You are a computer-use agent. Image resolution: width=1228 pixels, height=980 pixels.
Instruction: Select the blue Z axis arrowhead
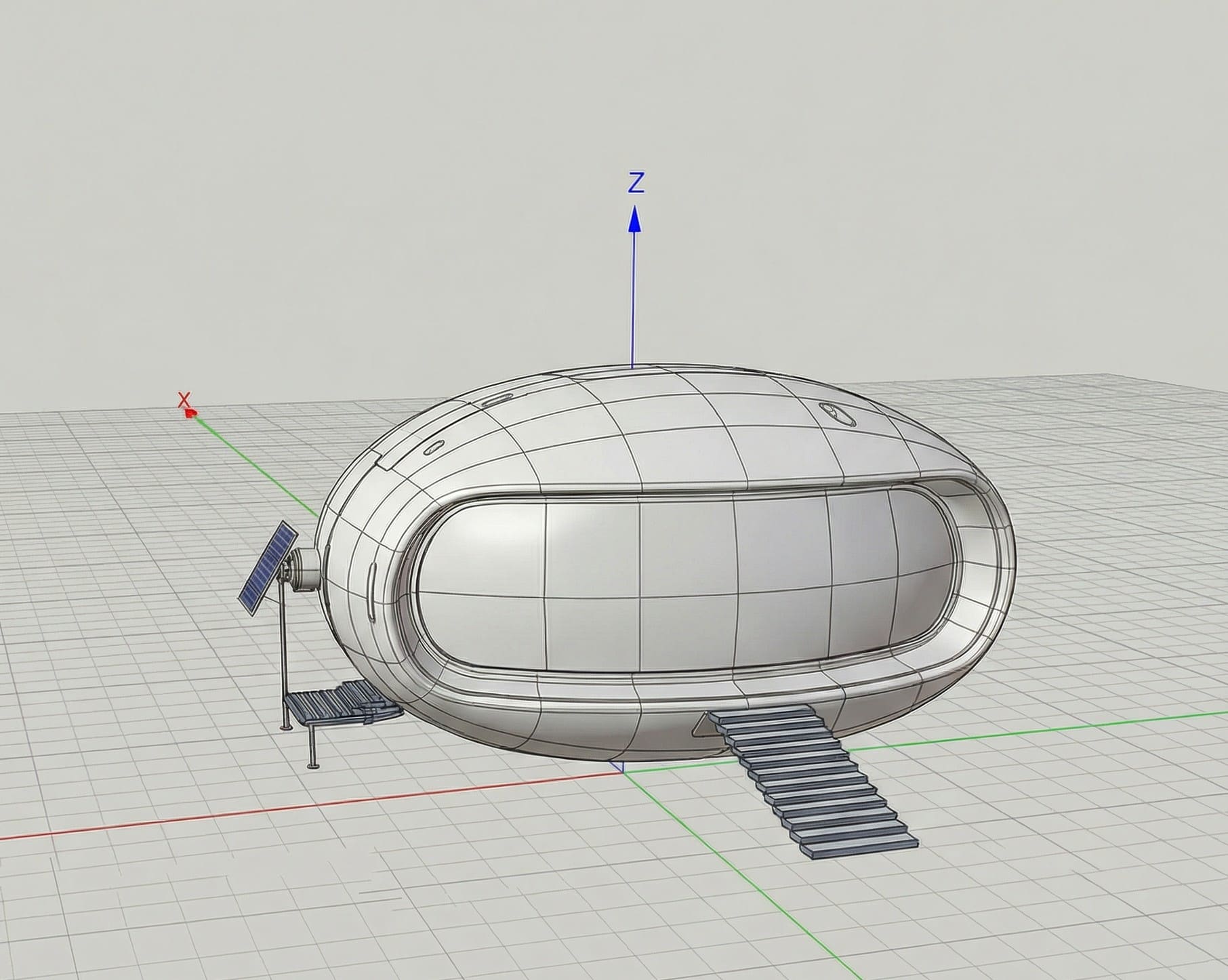click(634, 220)
